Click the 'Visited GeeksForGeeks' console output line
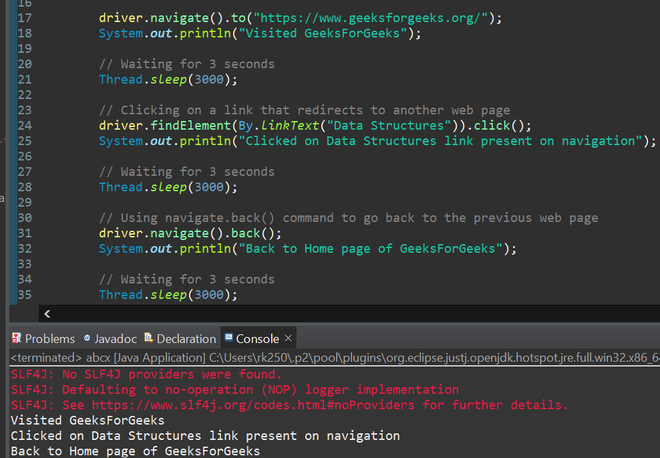The image size is (660, 458). pyautogui.click(x=88, y=420)
